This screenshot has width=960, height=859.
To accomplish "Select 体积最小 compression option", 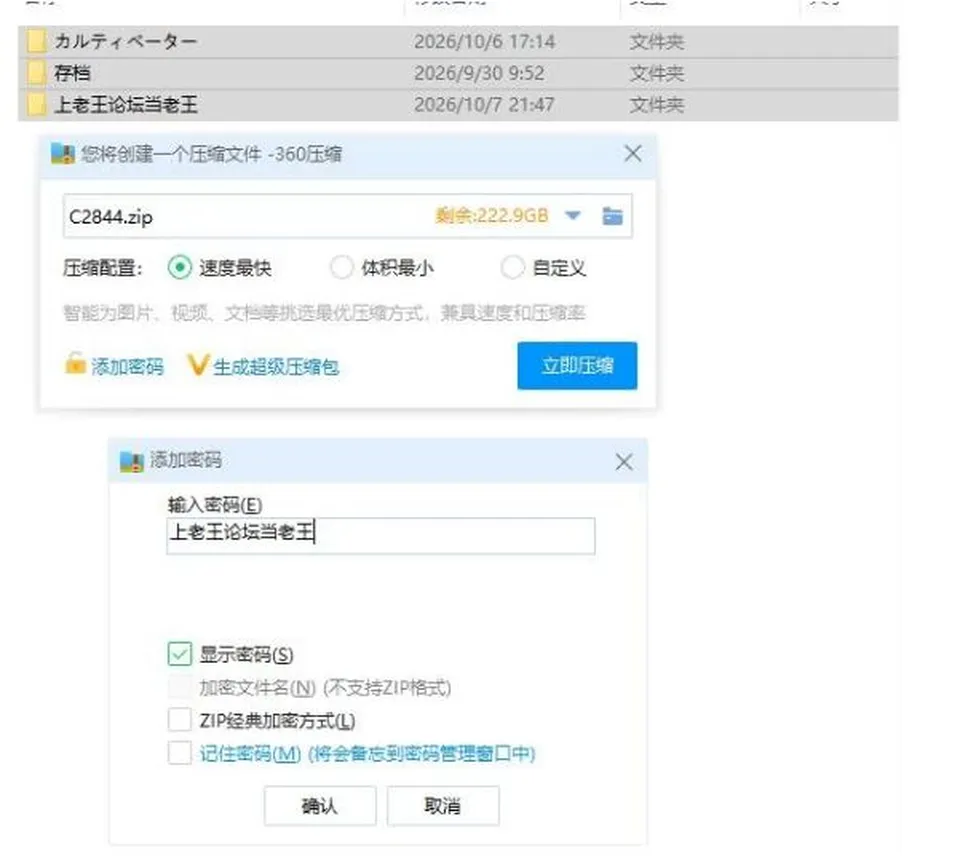I will [x=342, y=268].
